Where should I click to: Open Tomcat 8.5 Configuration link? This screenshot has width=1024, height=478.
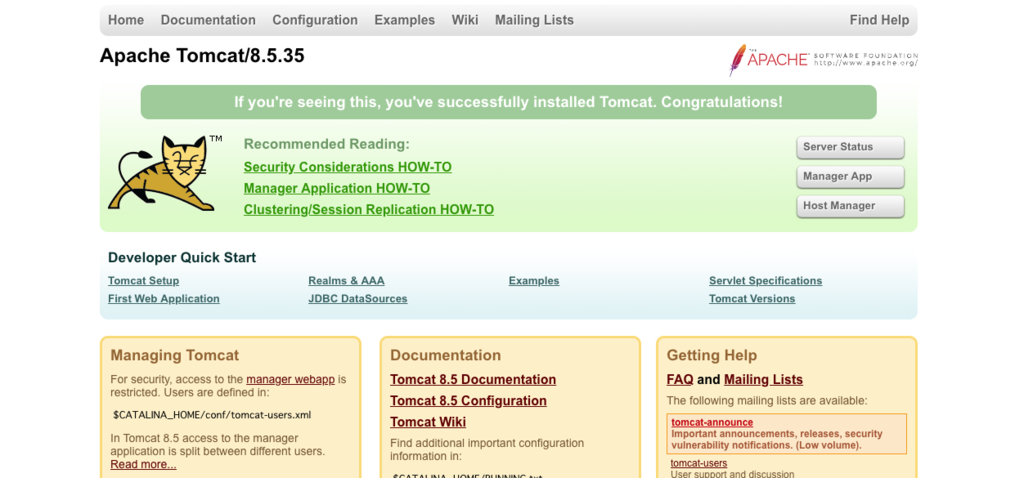pyautogui.click(x=468, y=401)
